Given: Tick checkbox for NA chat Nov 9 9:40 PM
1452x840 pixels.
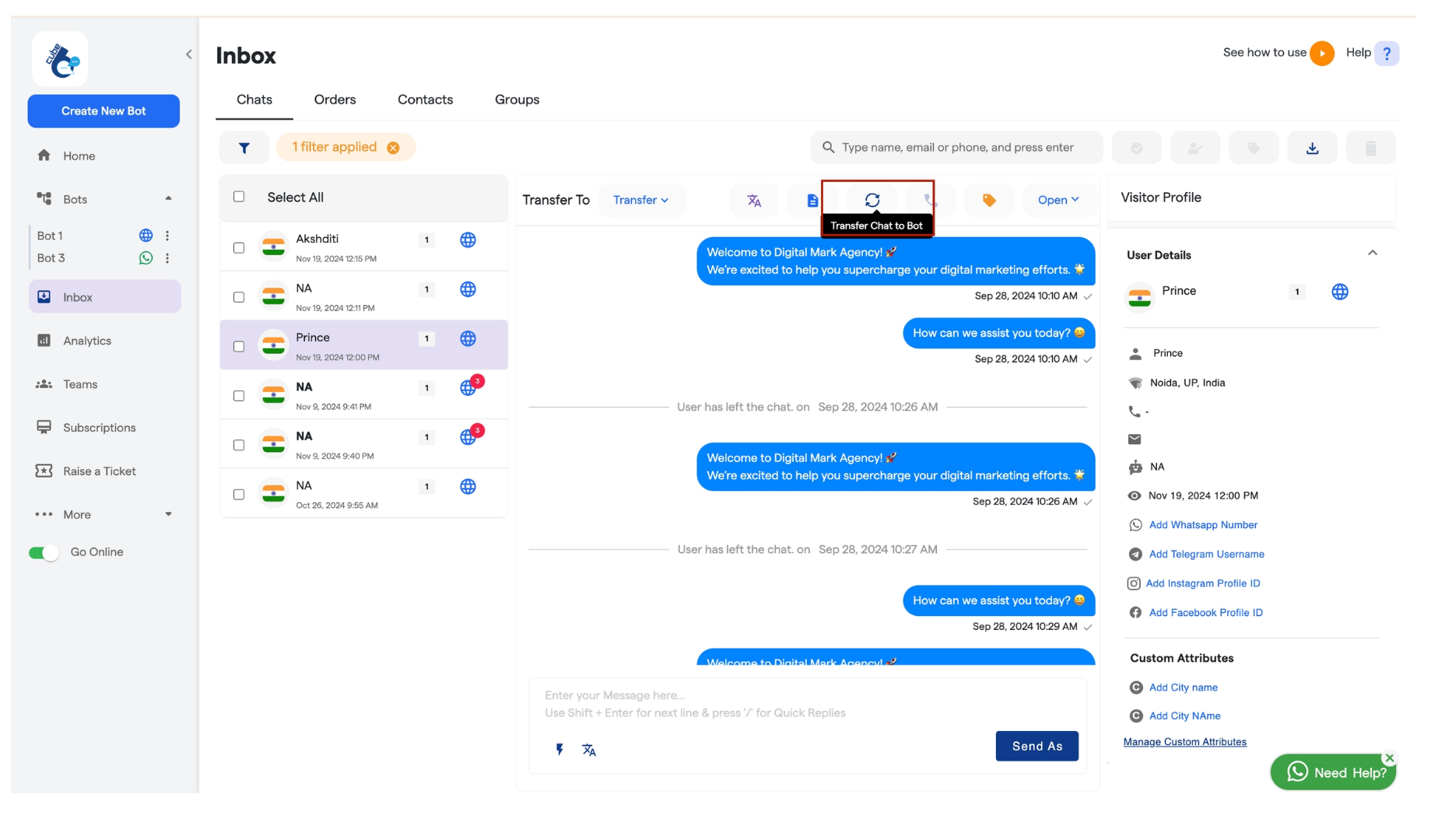Looking at the screenshot, I should (x=239, y=446).
